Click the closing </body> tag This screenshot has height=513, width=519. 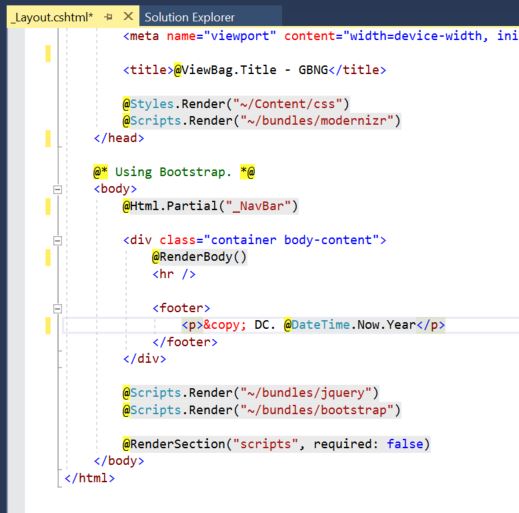[119, 461]
